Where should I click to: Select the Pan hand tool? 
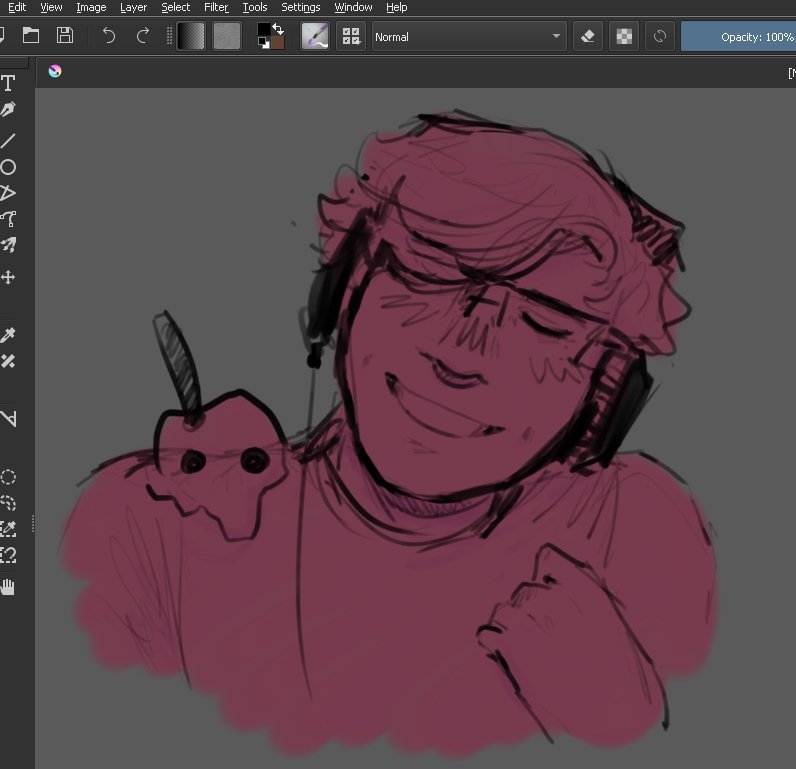pyautogui.click(x=8, y=587)
